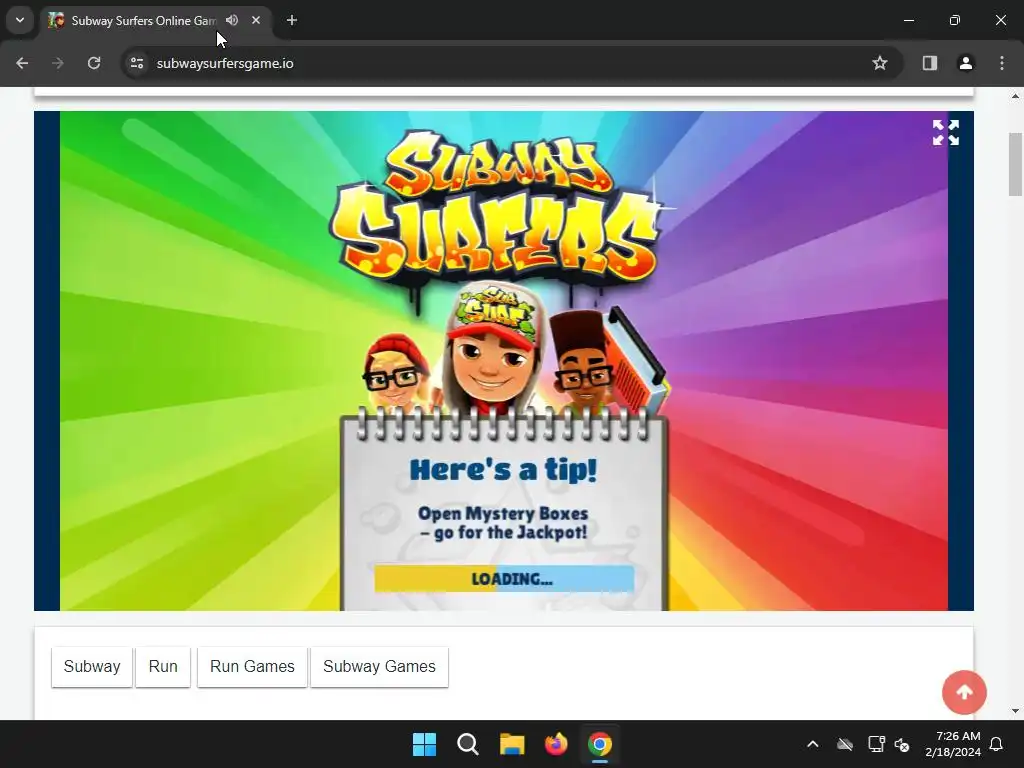Open the Run tag

(163, 667)
